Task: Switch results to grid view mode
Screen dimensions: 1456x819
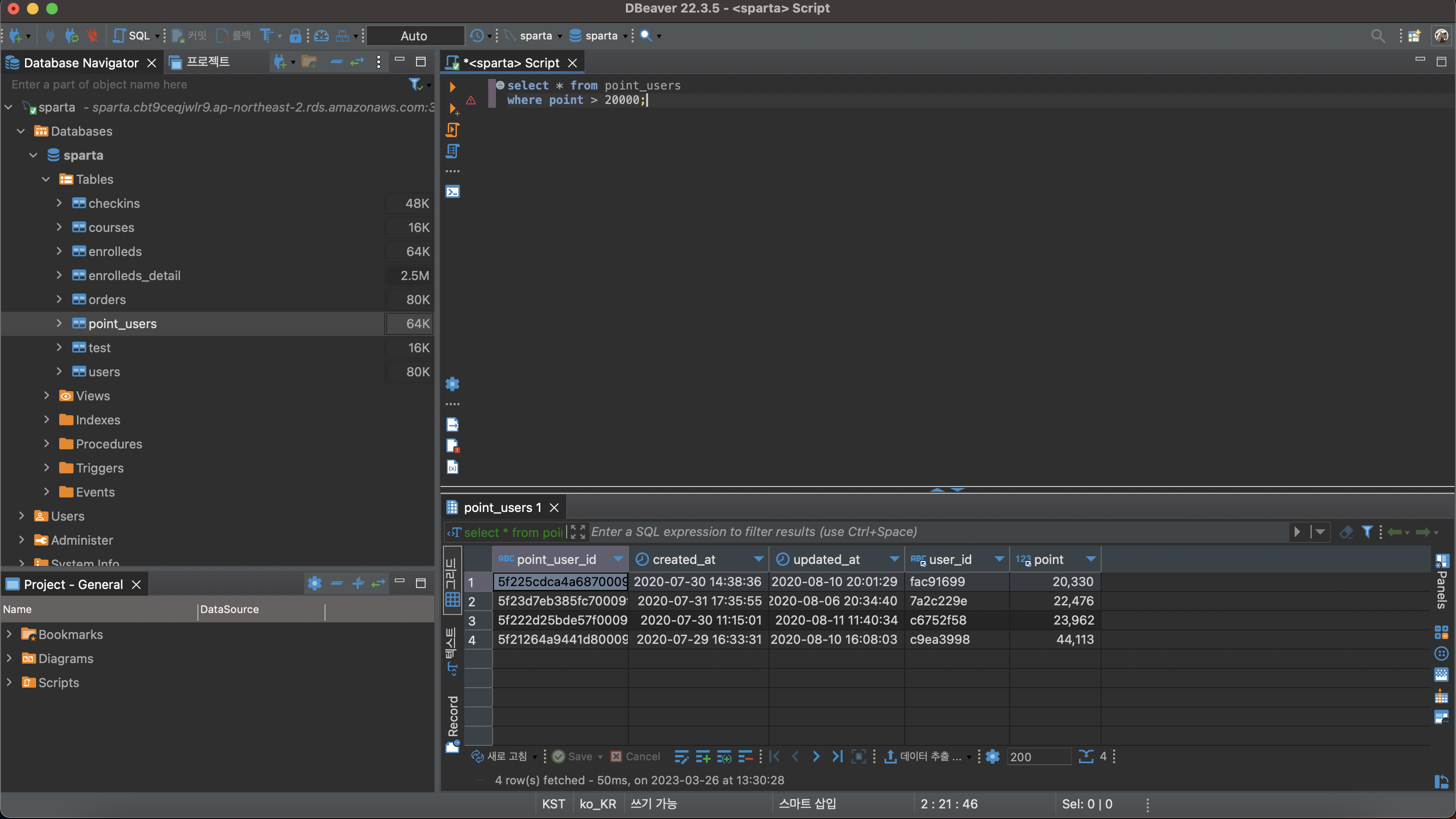Action: click(452, 582)
